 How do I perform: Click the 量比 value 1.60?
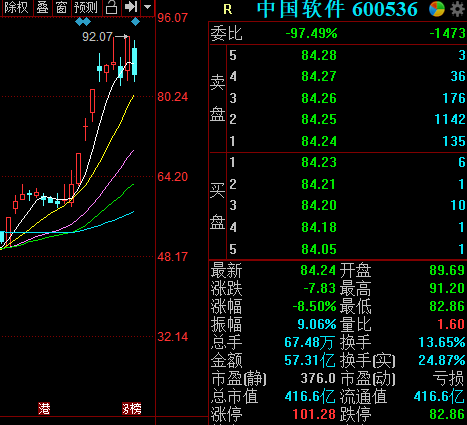click(451, 324)
